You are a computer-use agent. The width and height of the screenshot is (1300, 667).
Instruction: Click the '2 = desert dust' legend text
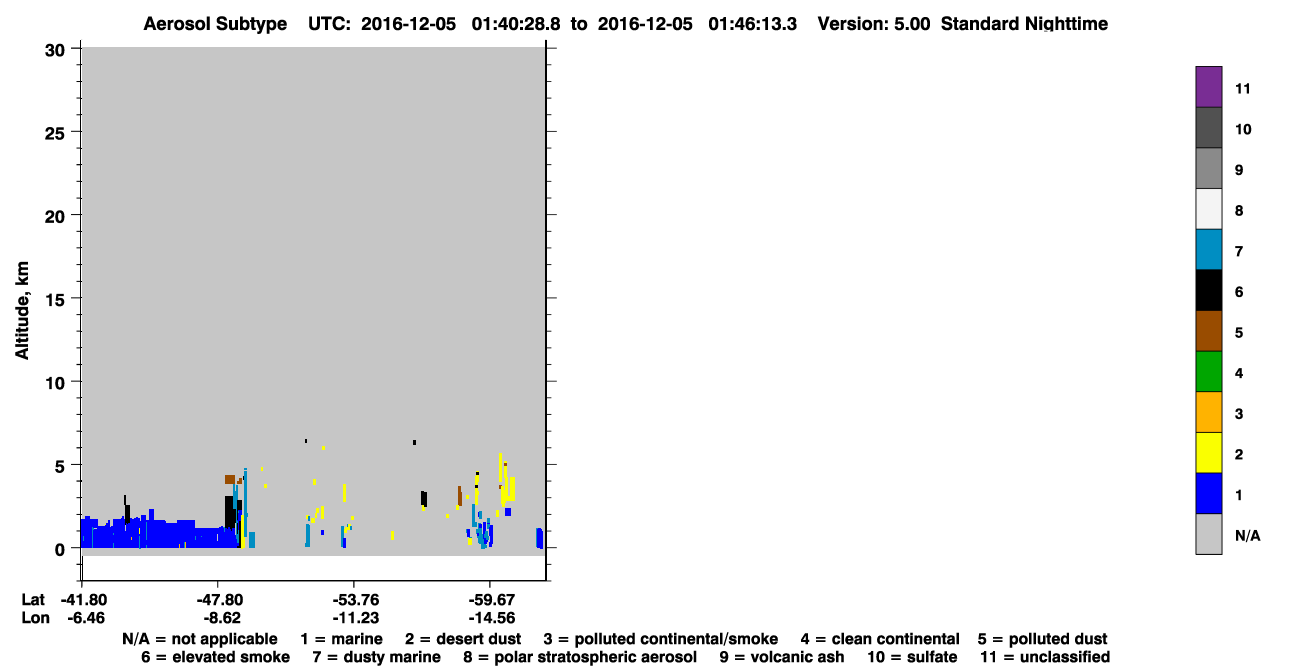[463, 639]
